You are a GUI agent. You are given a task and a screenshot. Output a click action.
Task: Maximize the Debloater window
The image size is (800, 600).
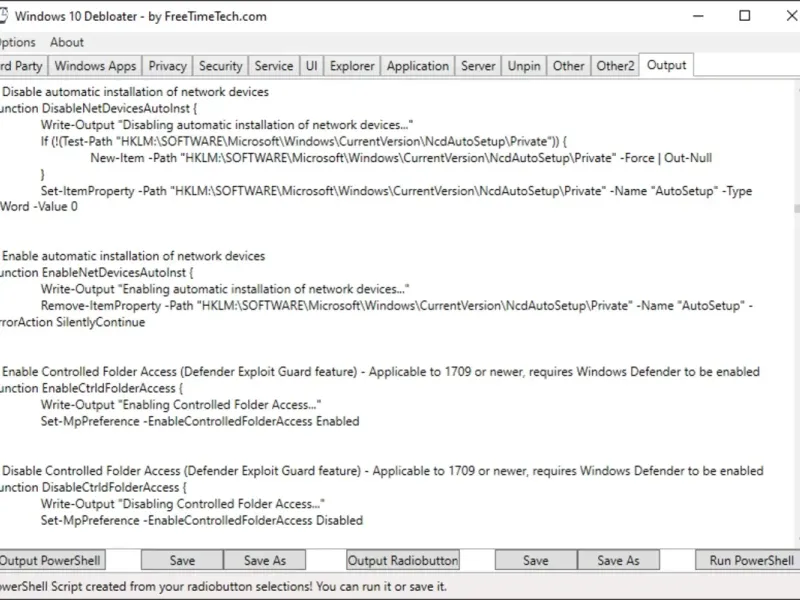point(745,16)
